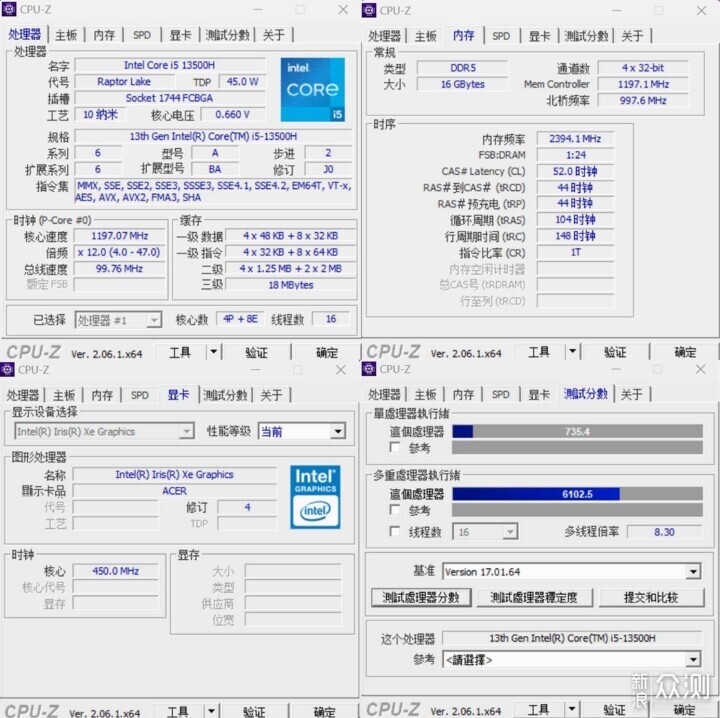The image size is (720, 718).
Task: Minimize the processor-tab CPU-Z window
Action: 258,10
